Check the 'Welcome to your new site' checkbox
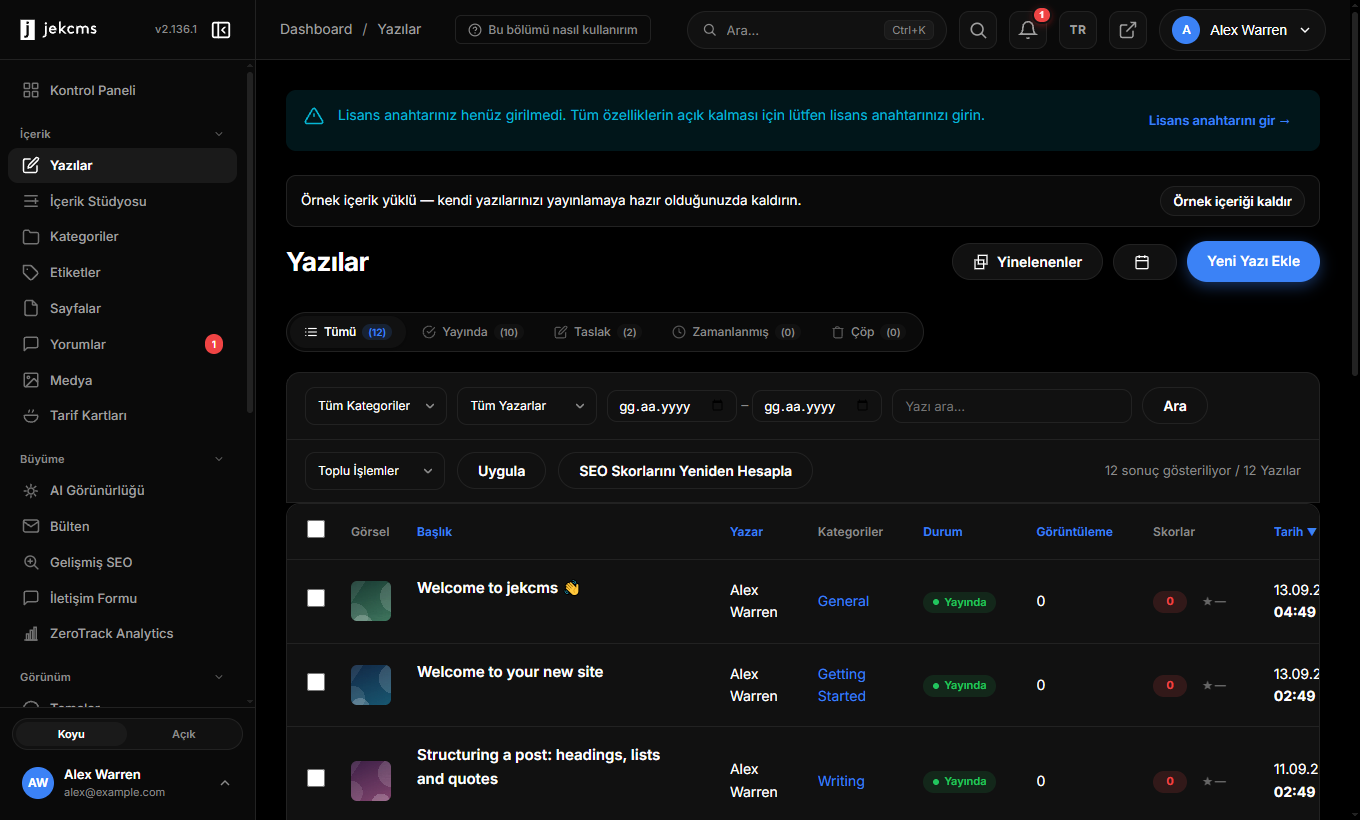Image resolution: width=1360 pixels, height=820 pixels. 316,682
